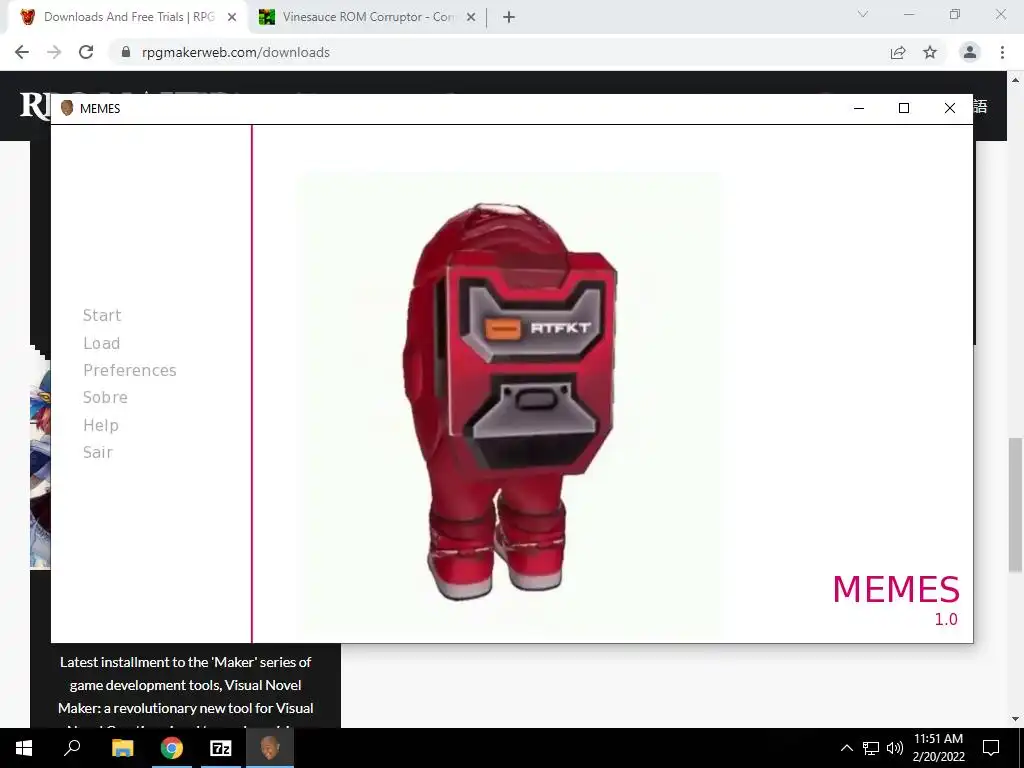
Task: Close the Downloads And Free Trials tab
Action: click(232, 18)
